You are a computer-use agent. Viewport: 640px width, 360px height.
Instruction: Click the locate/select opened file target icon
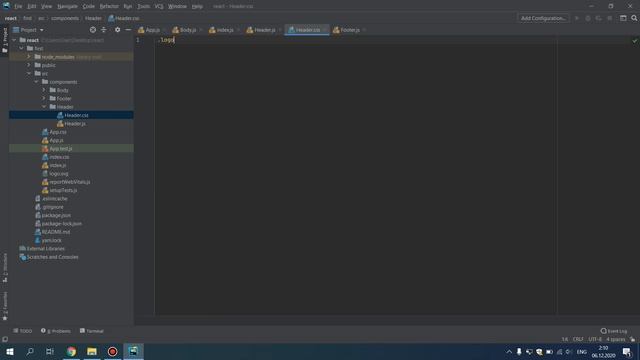[93, 30]
